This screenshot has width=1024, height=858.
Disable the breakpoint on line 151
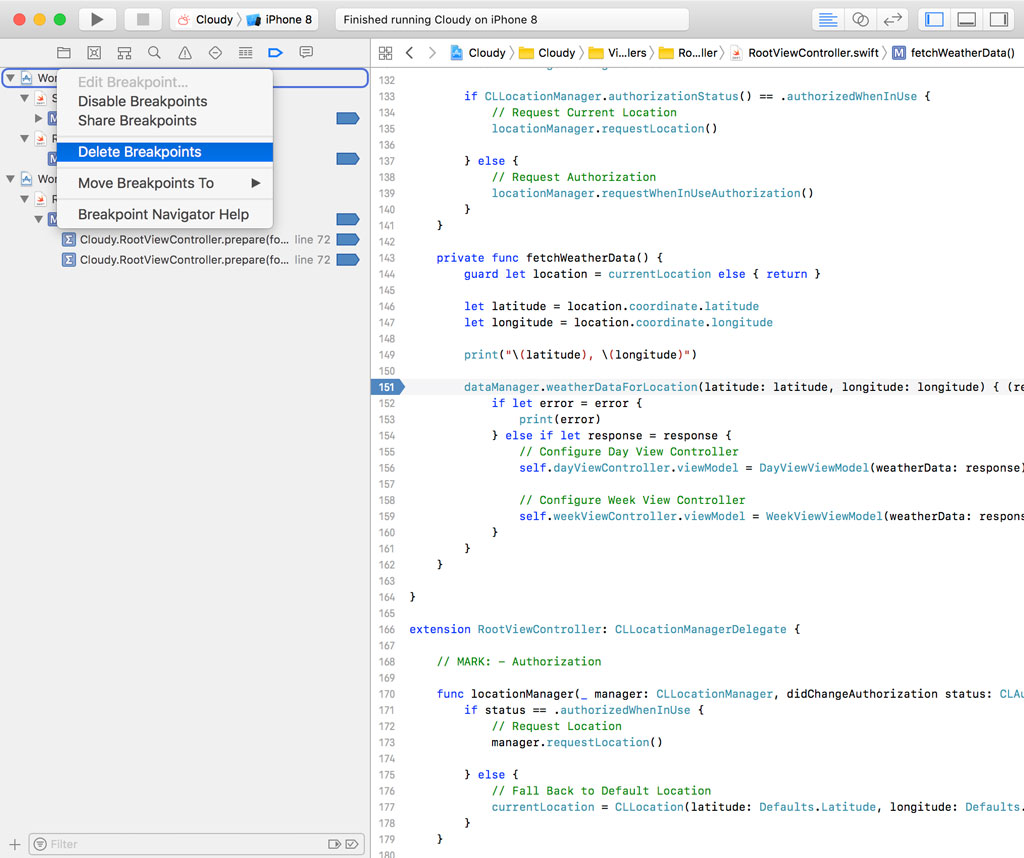tap(388, 387)
